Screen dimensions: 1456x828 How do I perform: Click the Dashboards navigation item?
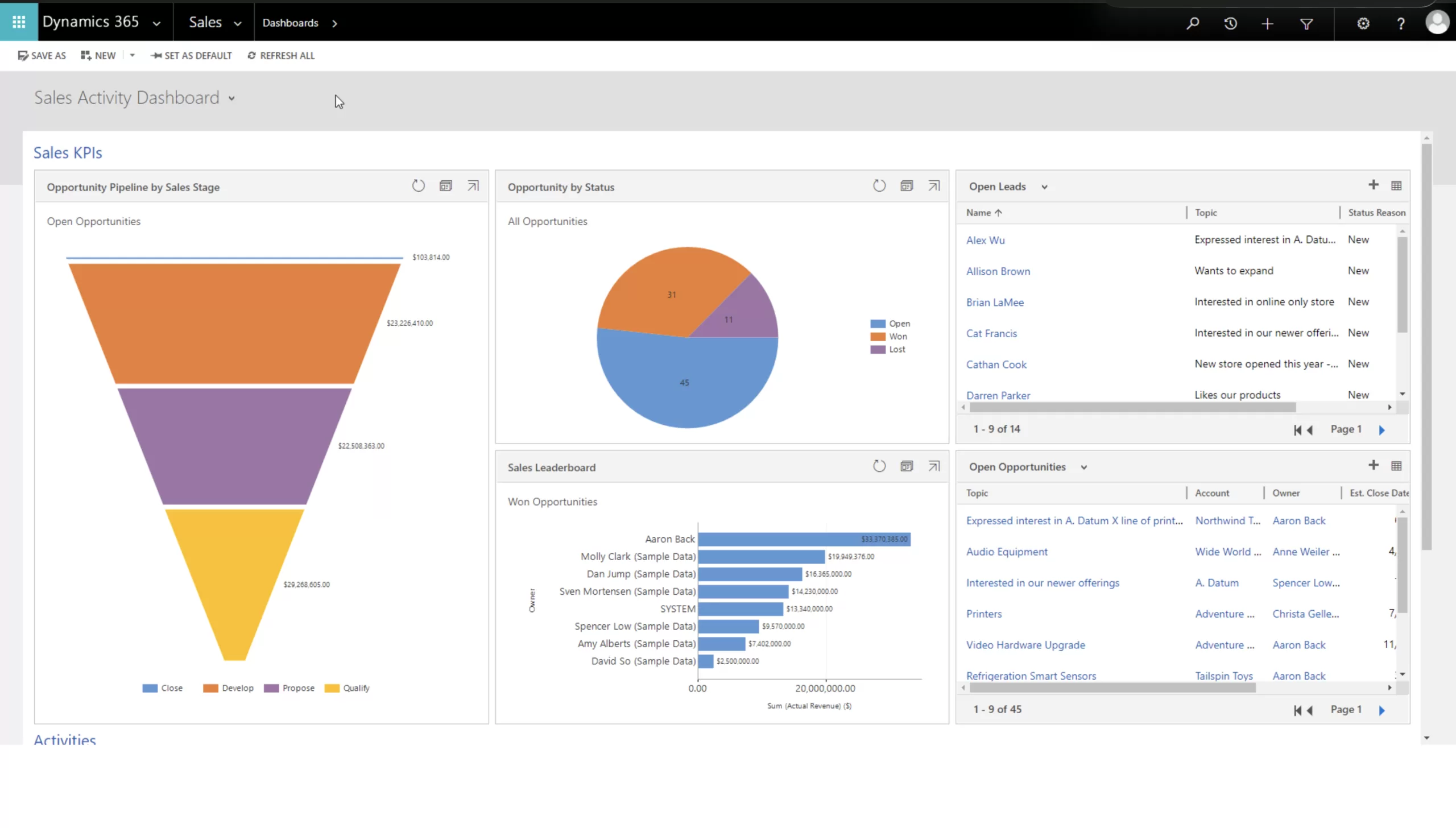(290, 23)
